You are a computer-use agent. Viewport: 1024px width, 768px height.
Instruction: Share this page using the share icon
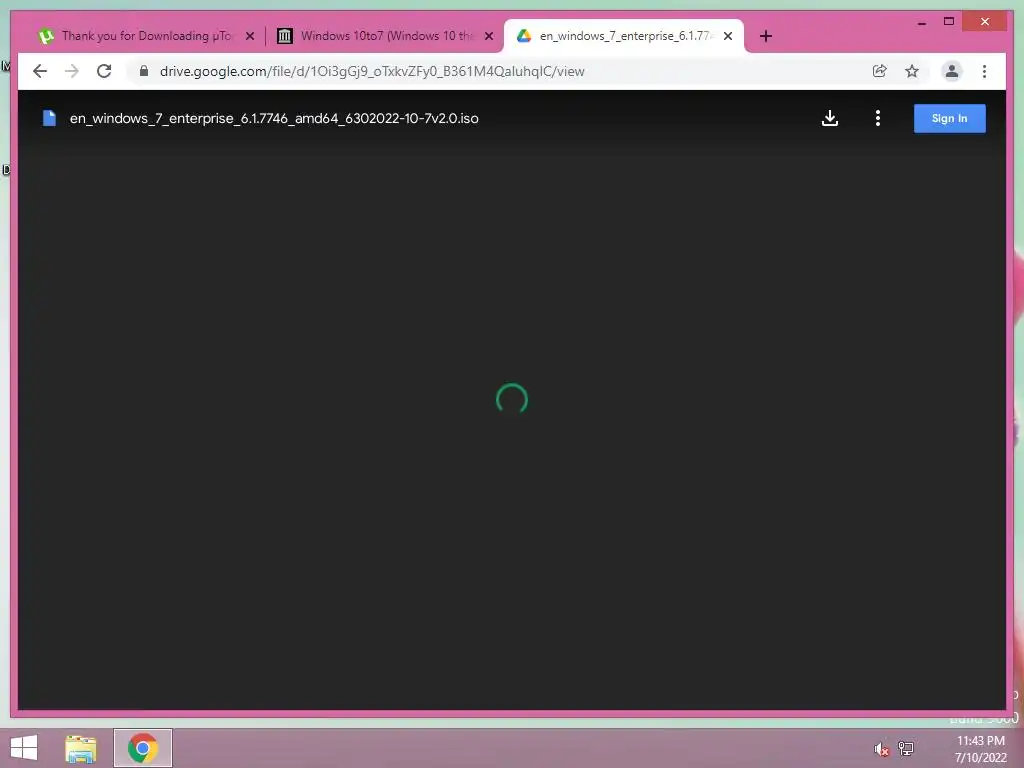(x=880, y=71)
